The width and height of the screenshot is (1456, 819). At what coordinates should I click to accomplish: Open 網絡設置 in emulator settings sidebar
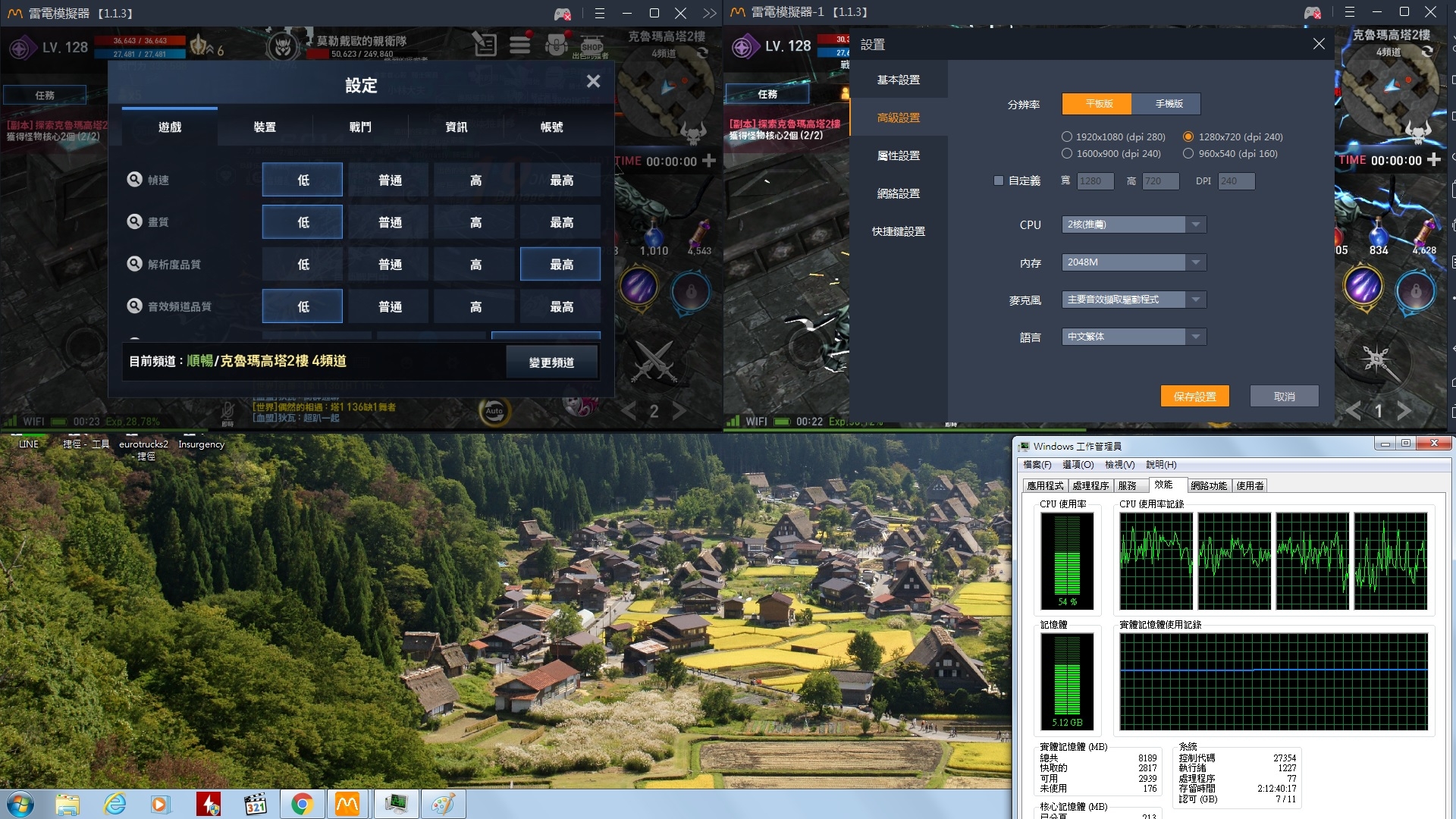(899, 193)
